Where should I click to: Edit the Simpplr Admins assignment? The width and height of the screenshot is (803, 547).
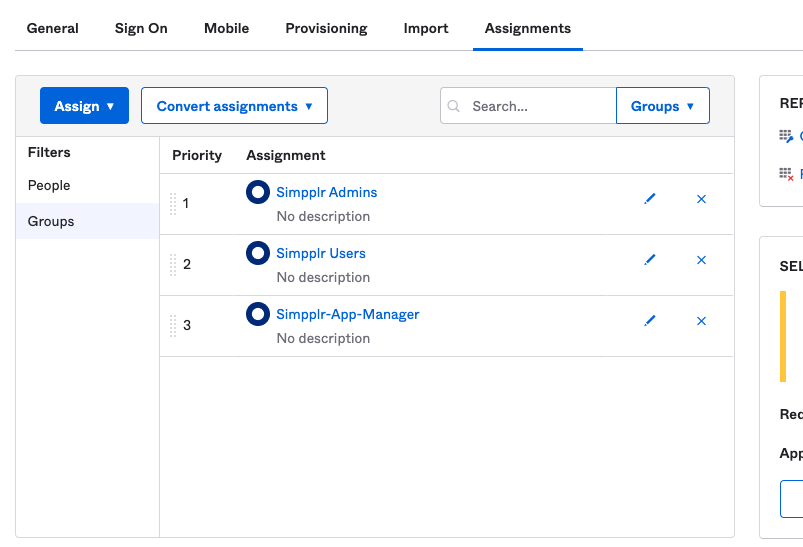pos(649,199)
